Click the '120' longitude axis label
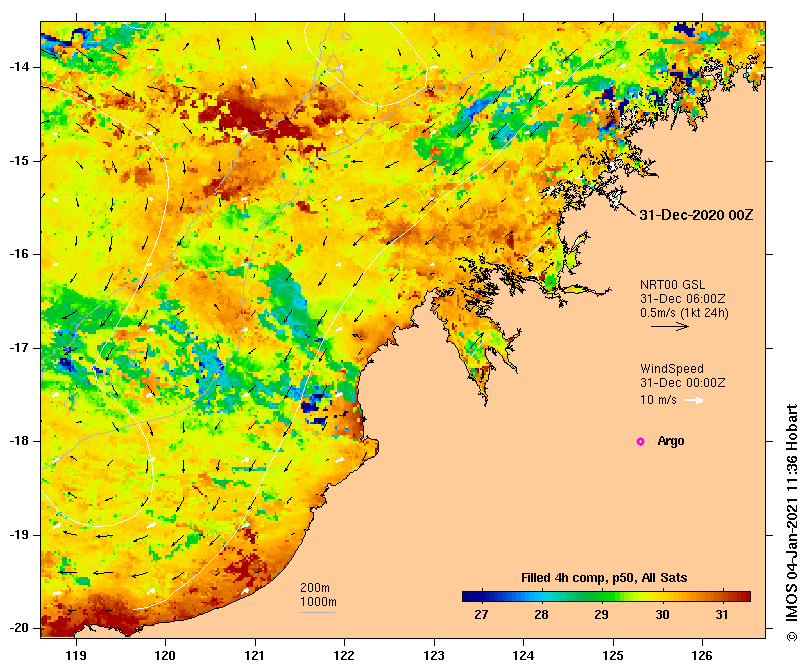This screenshot has width=809, height=672. pos(166,656)
